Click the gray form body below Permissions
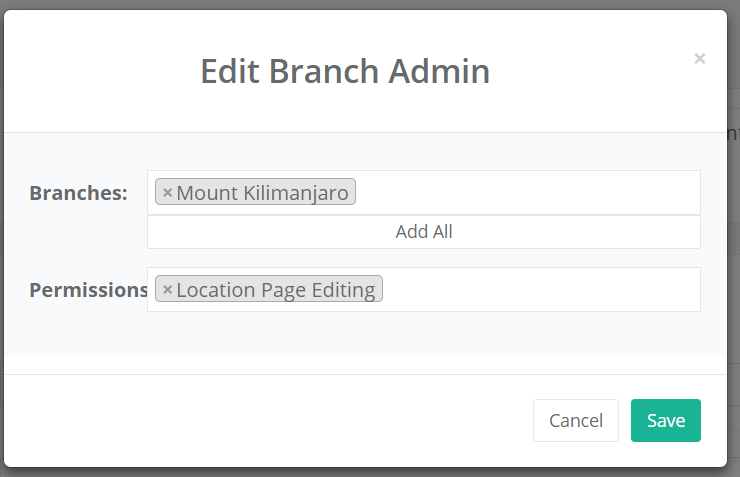 point(366,334)
